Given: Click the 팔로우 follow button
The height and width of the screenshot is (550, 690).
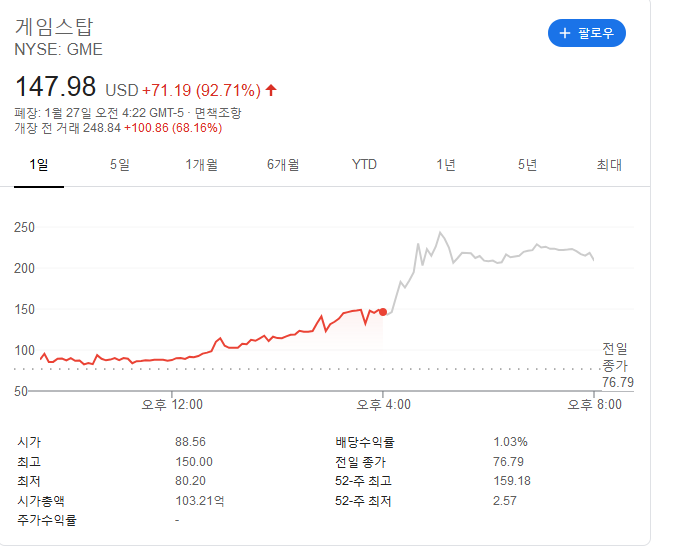Looking at the screenshot, I should click(586, 33).
